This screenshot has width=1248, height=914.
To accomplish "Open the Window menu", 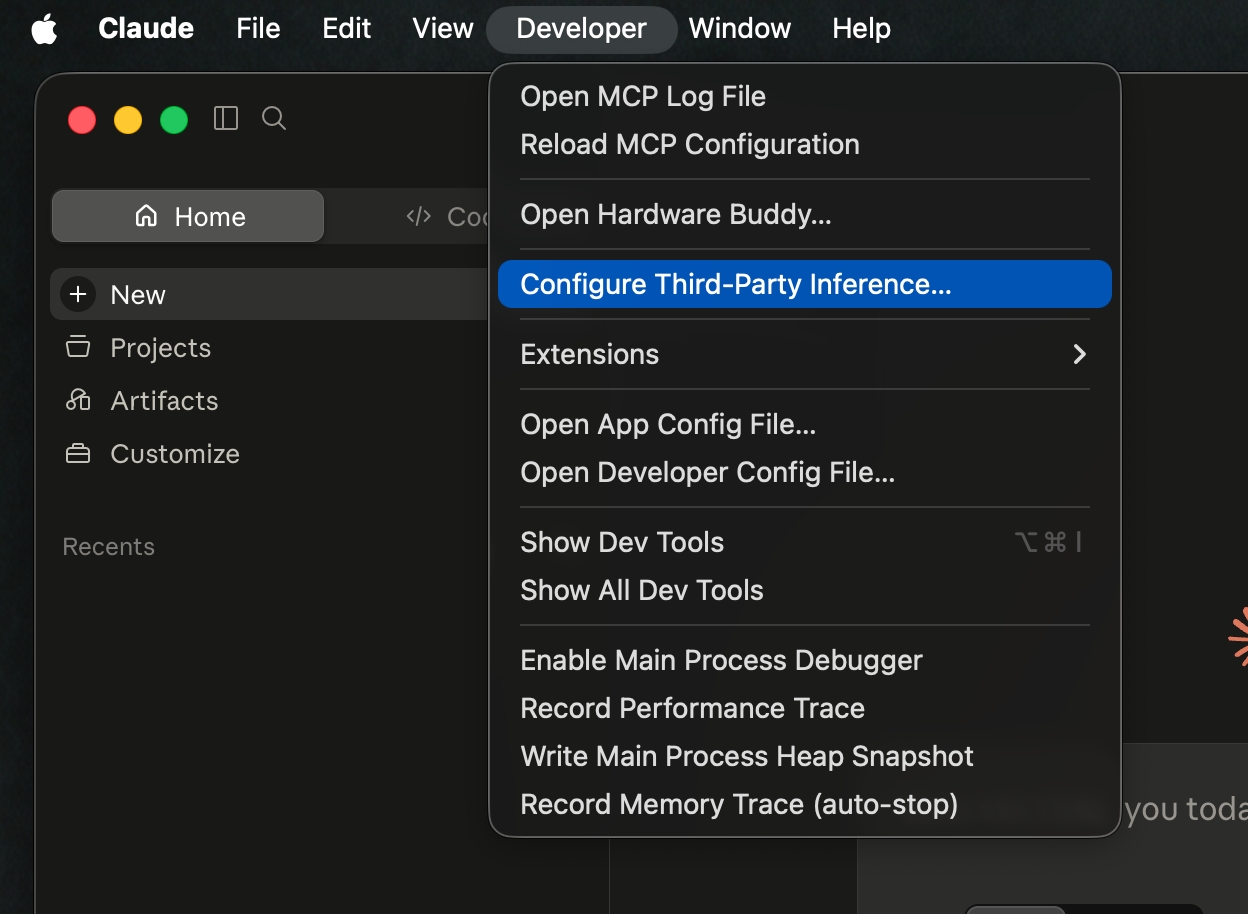I will click(x=740, y=29).
